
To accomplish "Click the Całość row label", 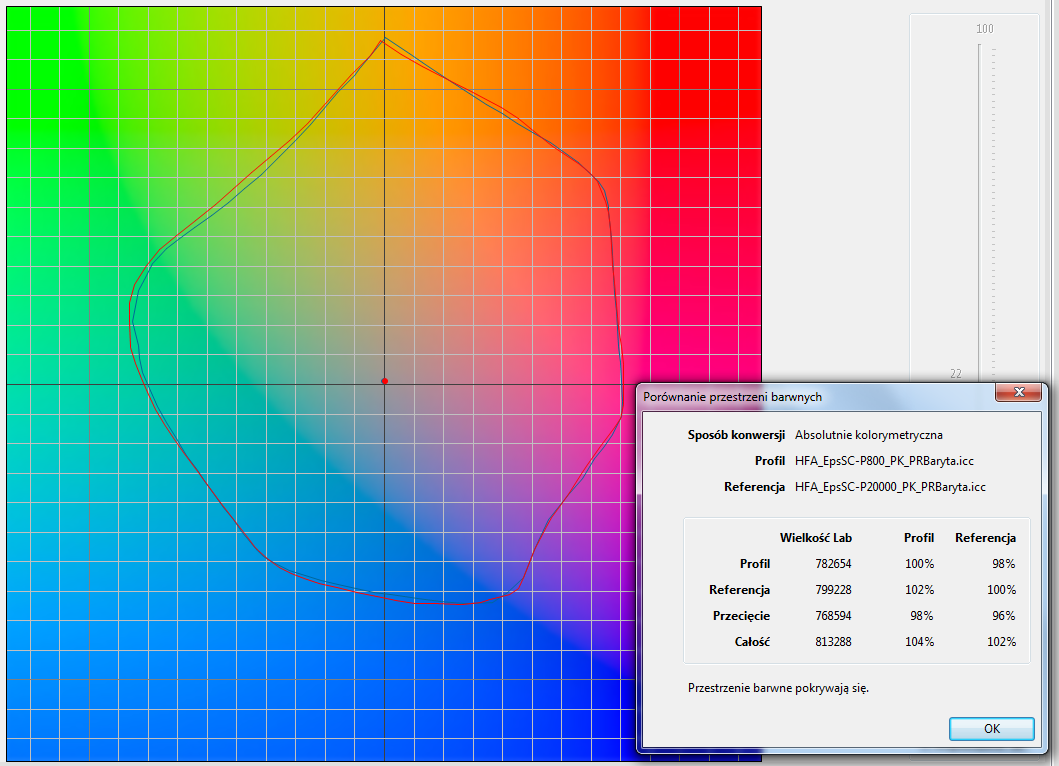I will click(x=752, y=642).
